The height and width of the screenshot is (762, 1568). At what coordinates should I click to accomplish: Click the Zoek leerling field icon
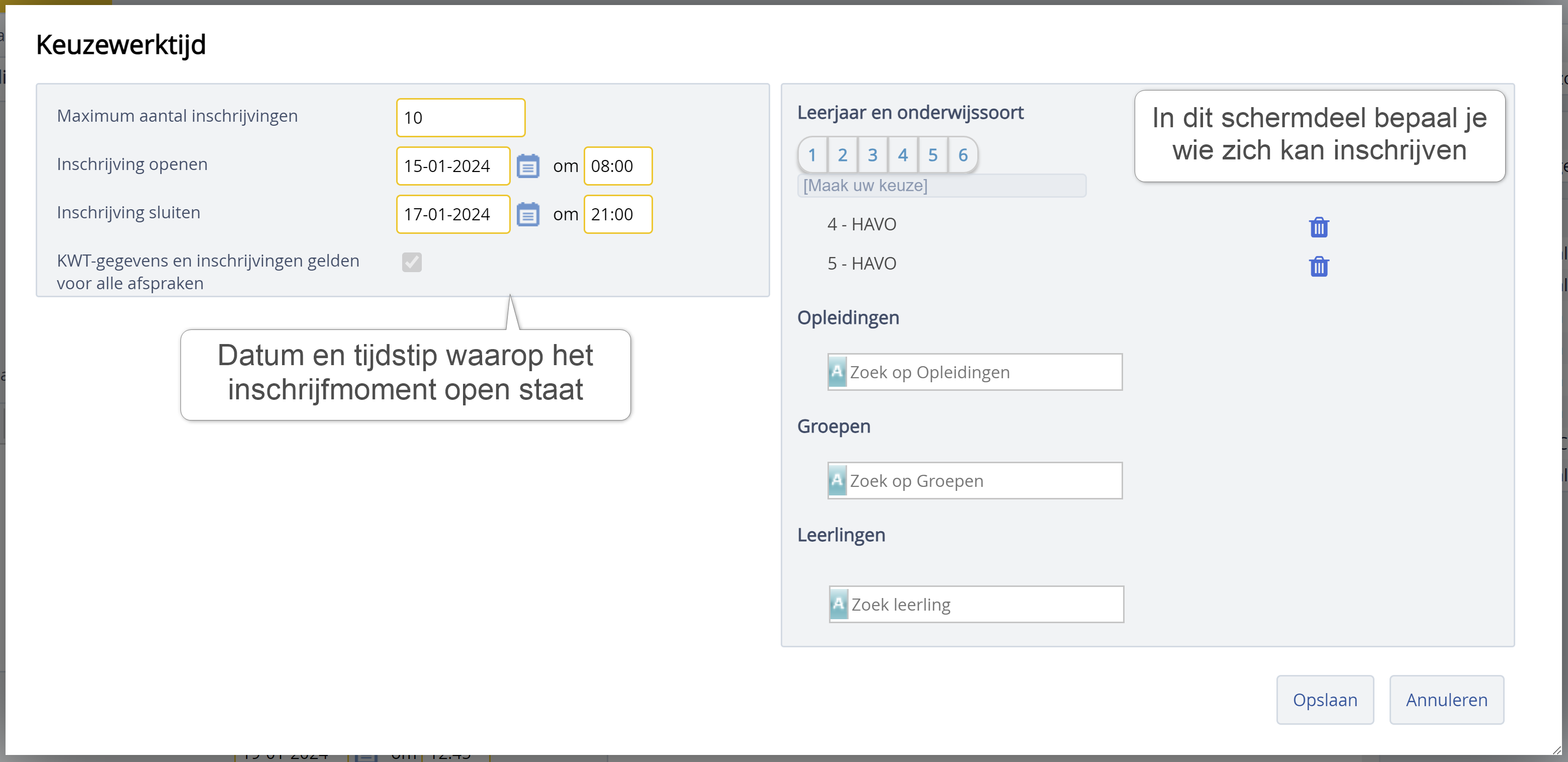[839, 604]
